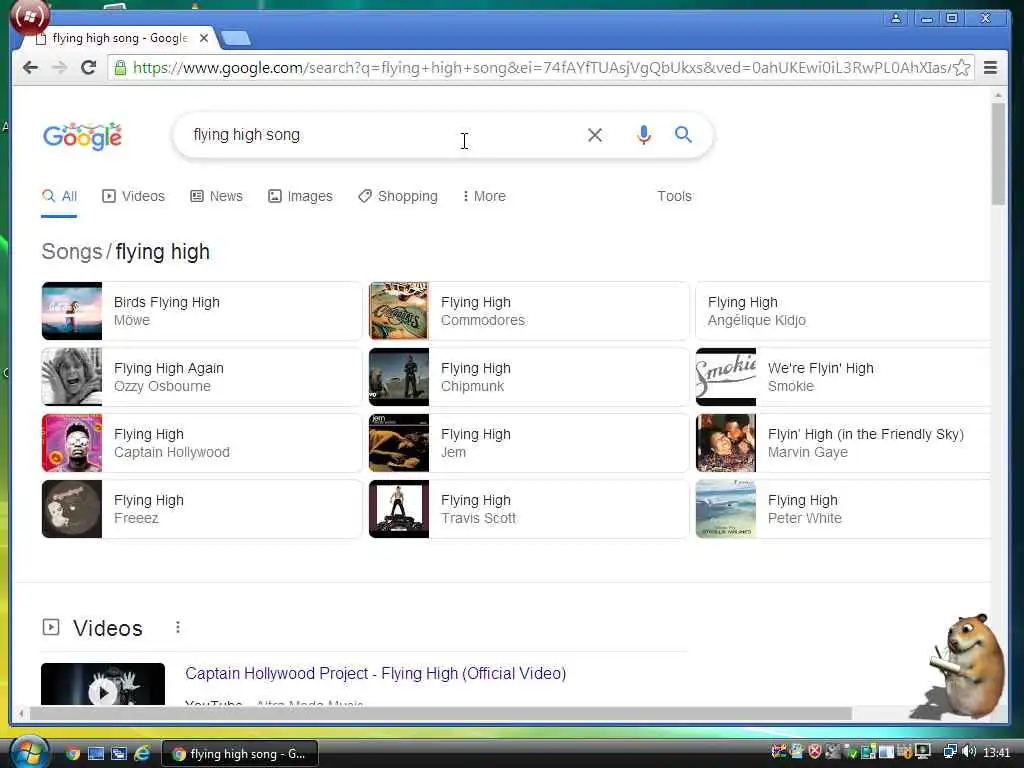Open Flying High Again by Ozzy Osbourne
The width and height of the screenshot is (1024, 768).
[x=201, y=377]
